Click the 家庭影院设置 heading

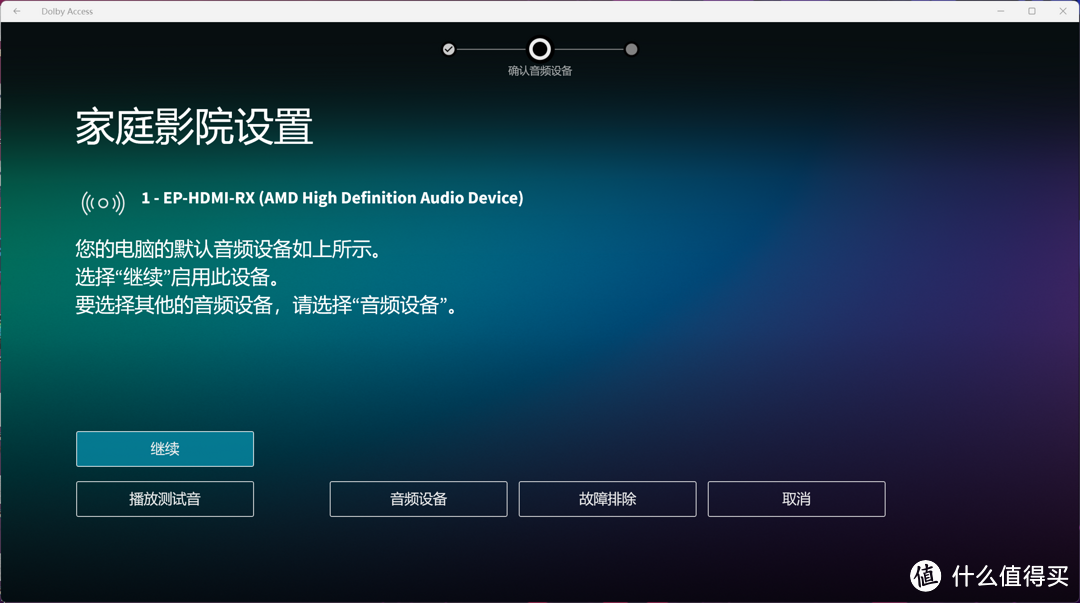pyautogui.click(x=194, y=127)
